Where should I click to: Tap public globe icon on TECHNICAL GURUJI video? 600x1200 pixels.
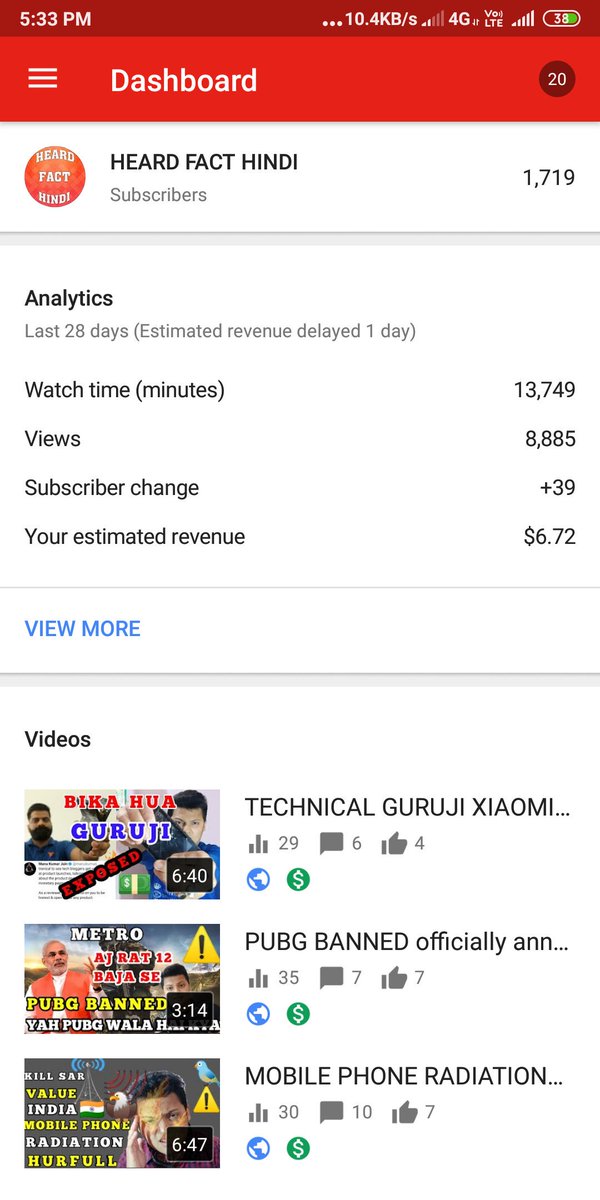pyautogui.click(x=258, y=880)
